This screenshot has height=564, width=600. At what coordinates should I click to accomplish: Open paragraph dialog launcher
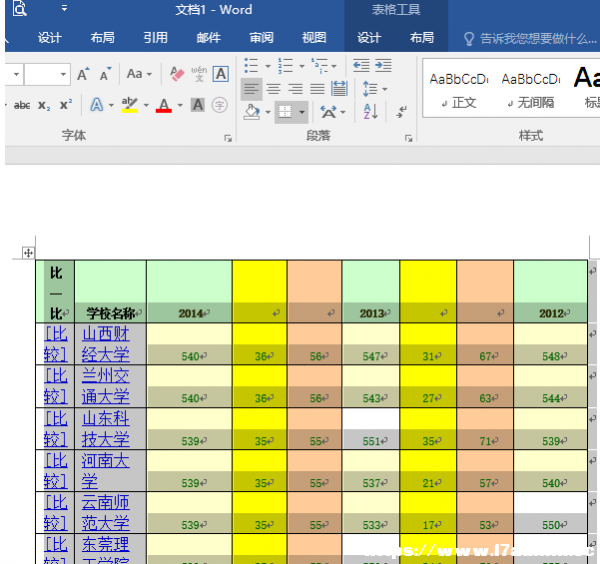click(x=409, y=138)
